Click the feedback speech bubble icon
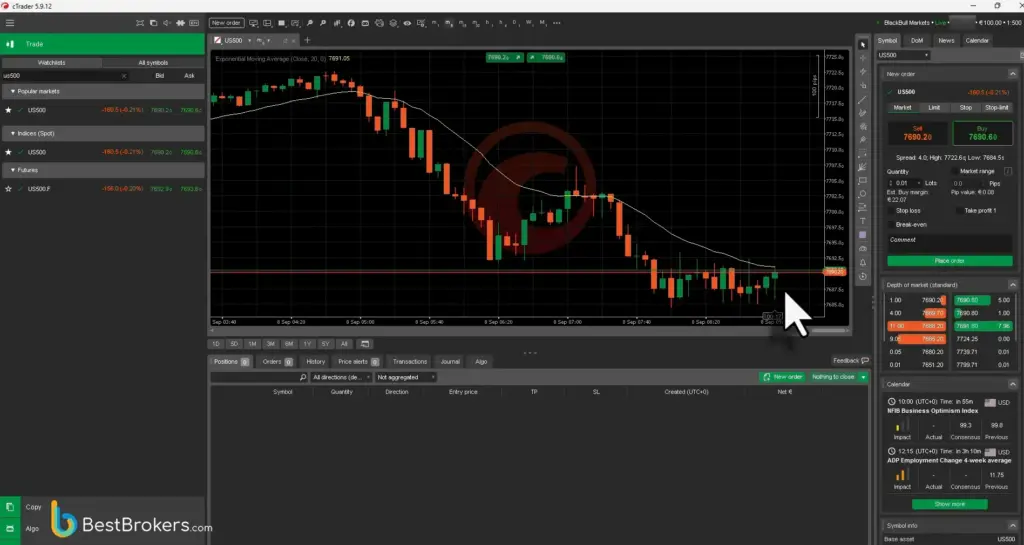Viewport: 1024px width, 545px height. (x=865, y=360)
